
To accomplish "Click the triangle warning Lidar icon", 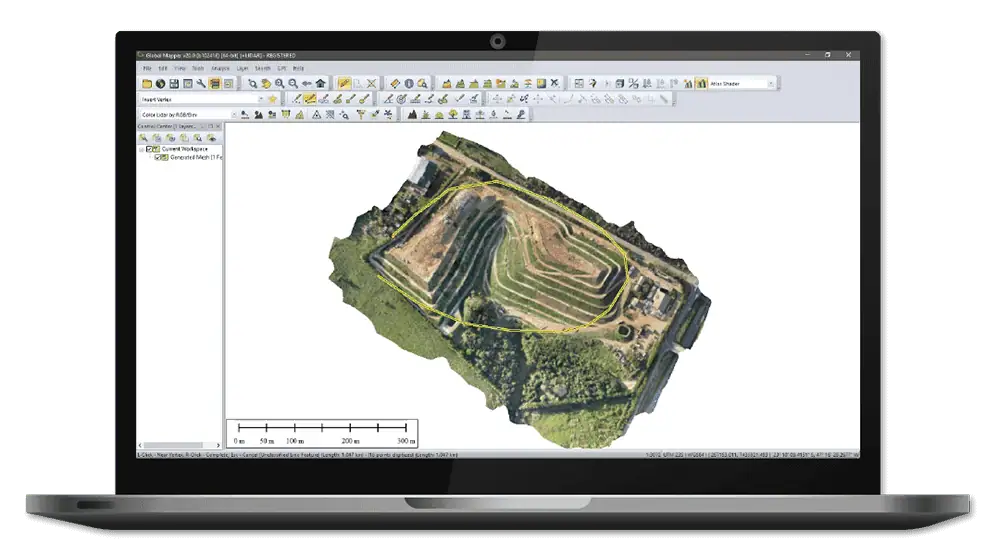I will pos(316,115).
